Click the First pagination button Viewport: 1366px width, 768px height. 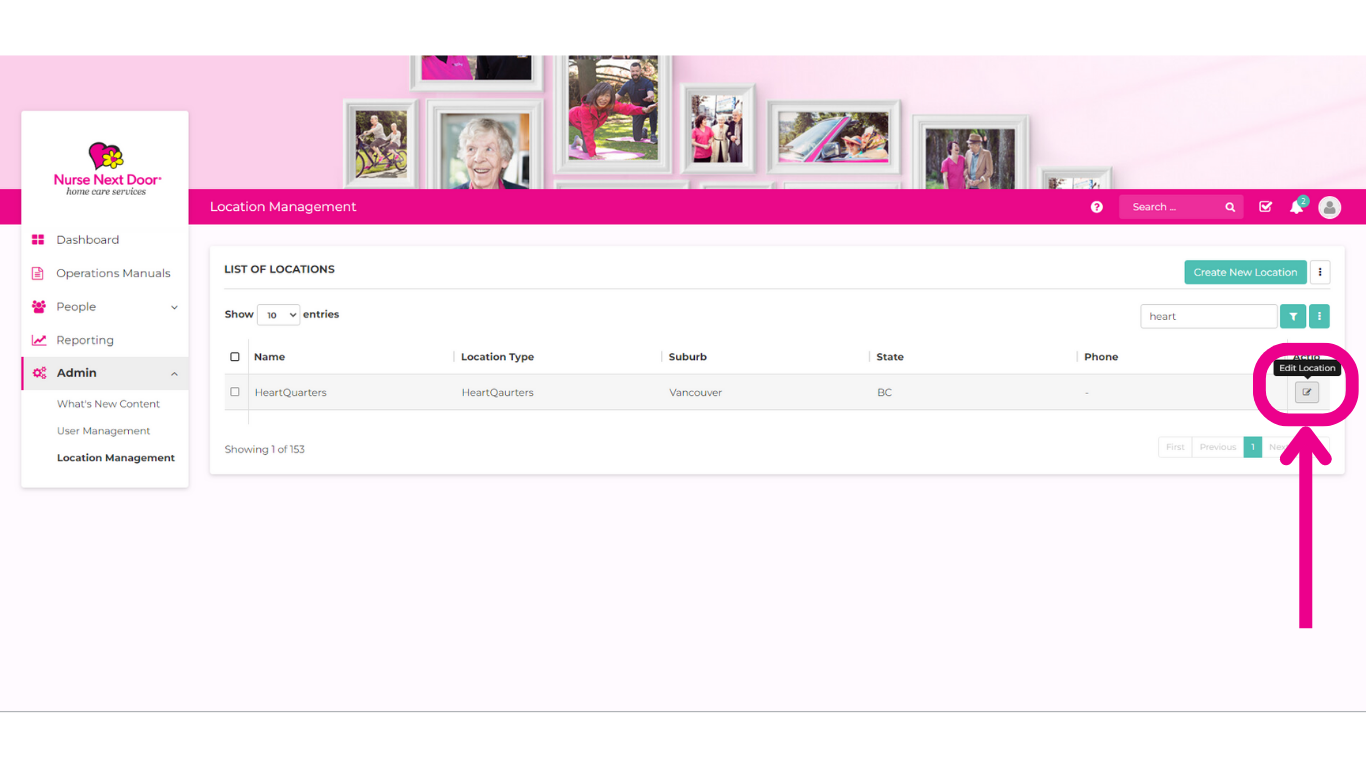click(1175, 447)
